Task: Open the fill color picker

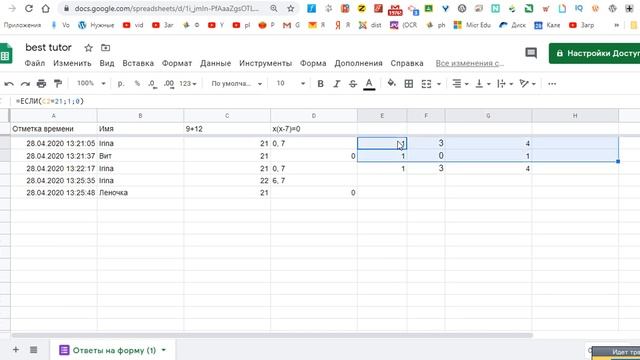Action: pos(391,83)
